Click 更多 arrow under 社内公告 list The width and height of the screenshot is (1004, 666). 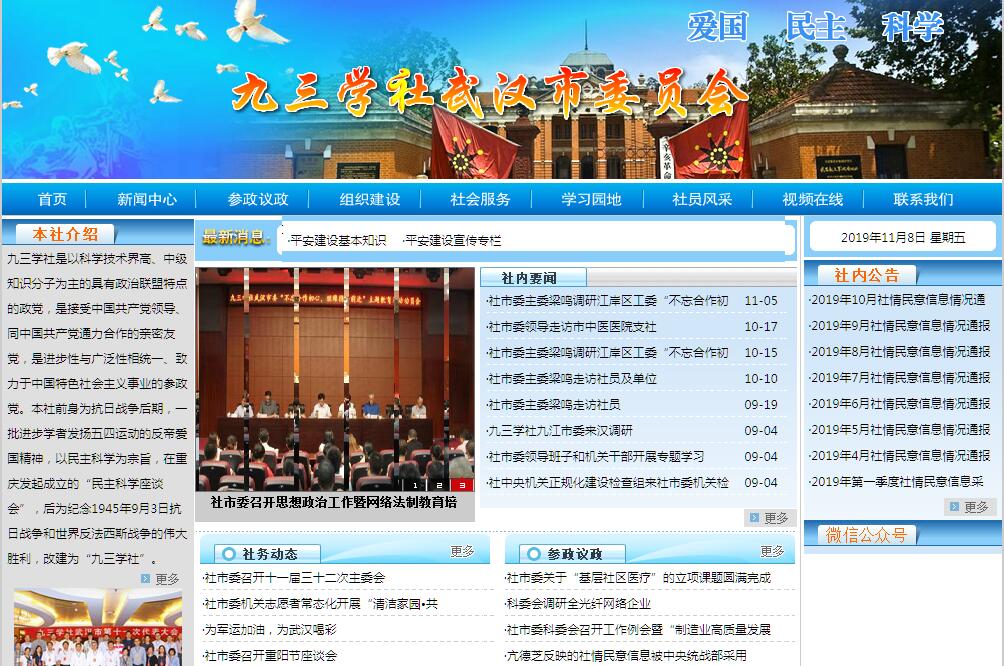click(x=953, y=507)
